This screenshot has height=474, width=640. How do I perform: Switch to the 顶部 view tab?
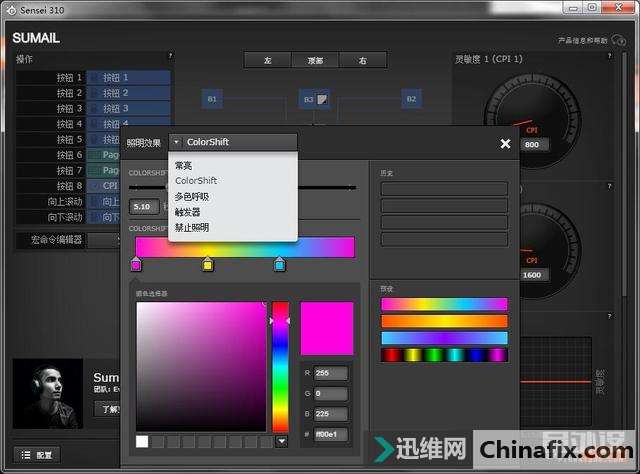[315, 60]
